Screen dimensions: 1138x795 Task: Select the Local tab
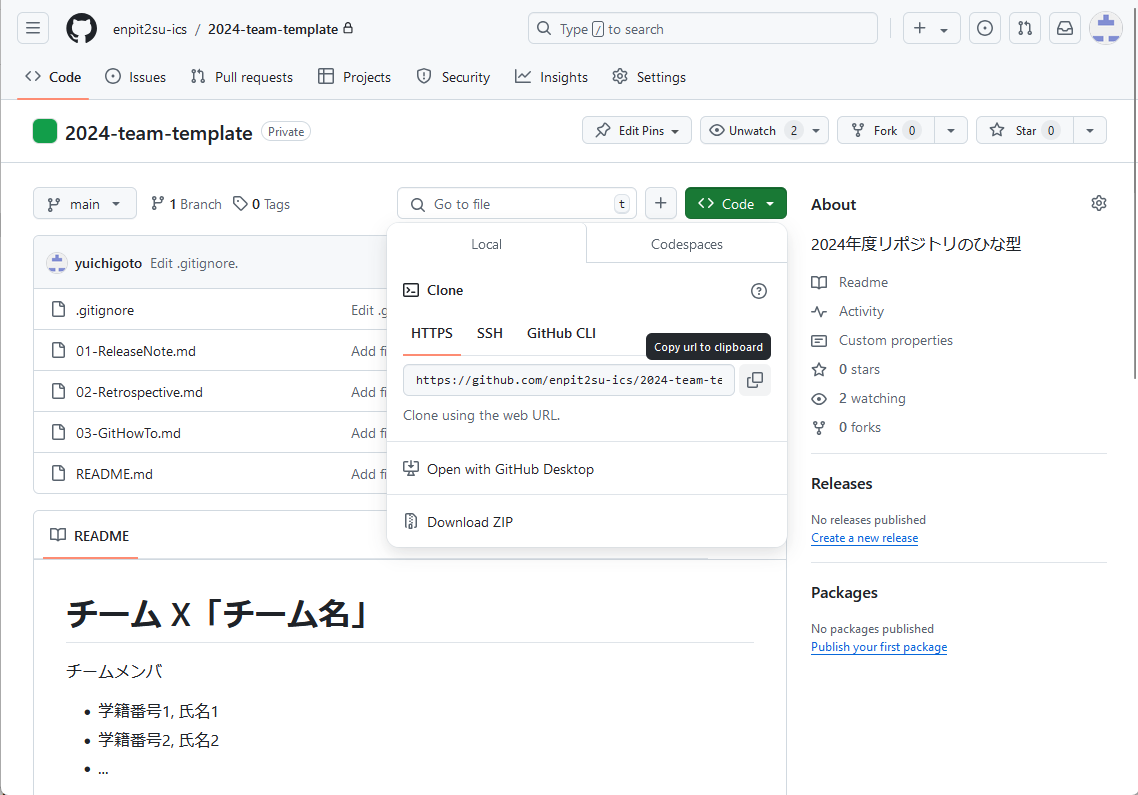pyautogui.click(x=486, y=244)
